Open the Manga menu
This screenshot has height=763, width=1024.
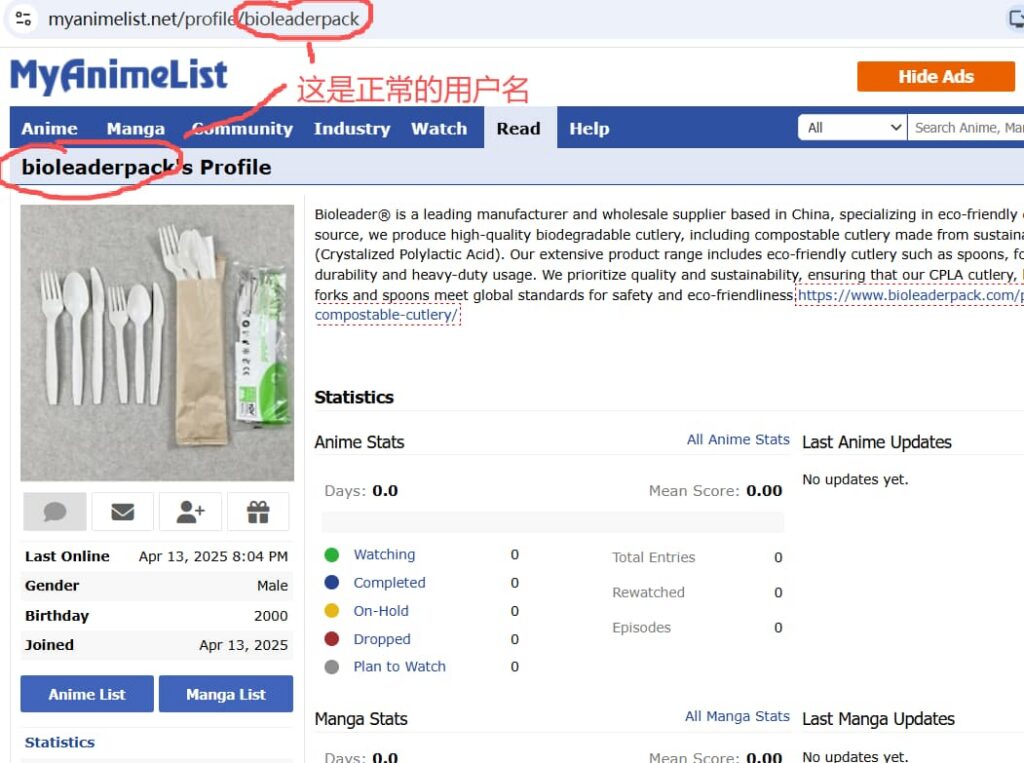coord(136,128)
